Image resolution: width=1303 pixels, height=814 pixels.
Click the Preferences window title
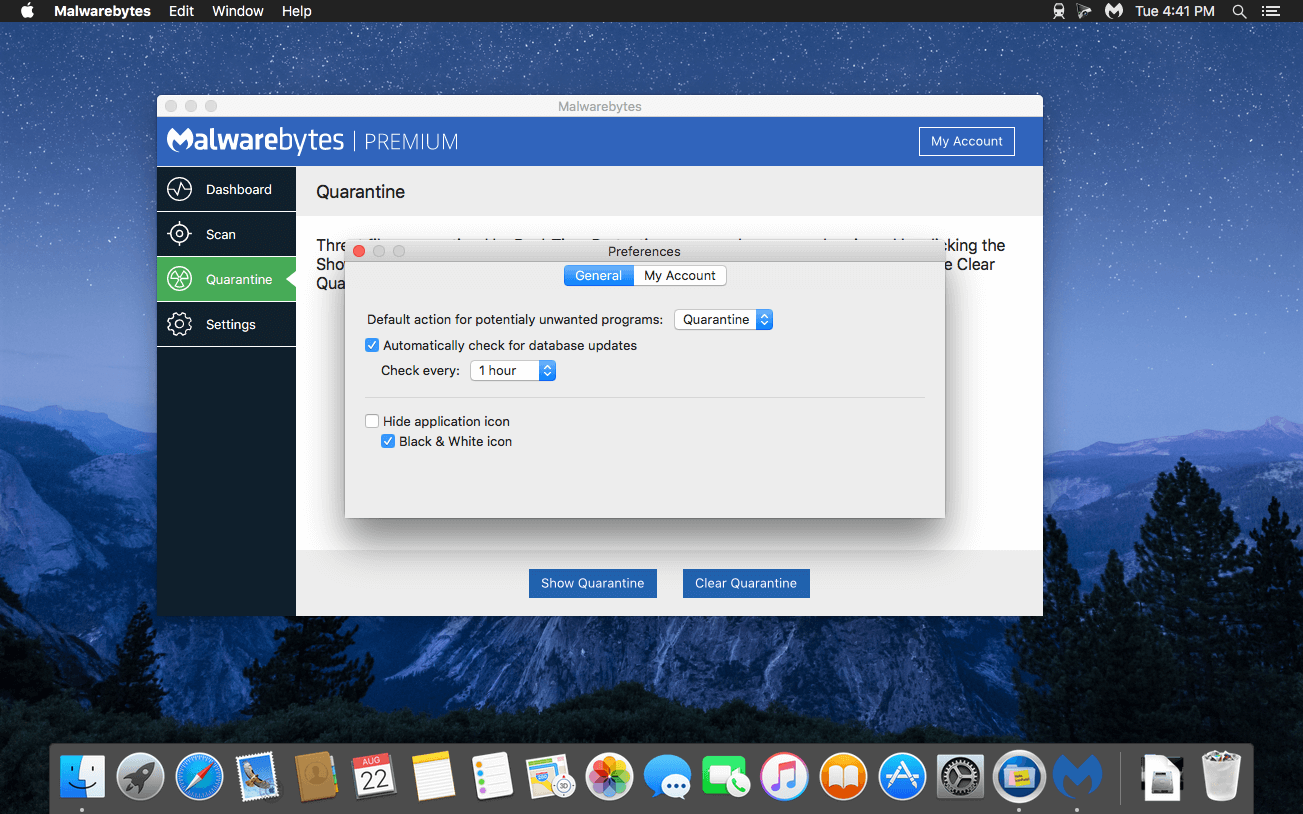tap(644, 251)
